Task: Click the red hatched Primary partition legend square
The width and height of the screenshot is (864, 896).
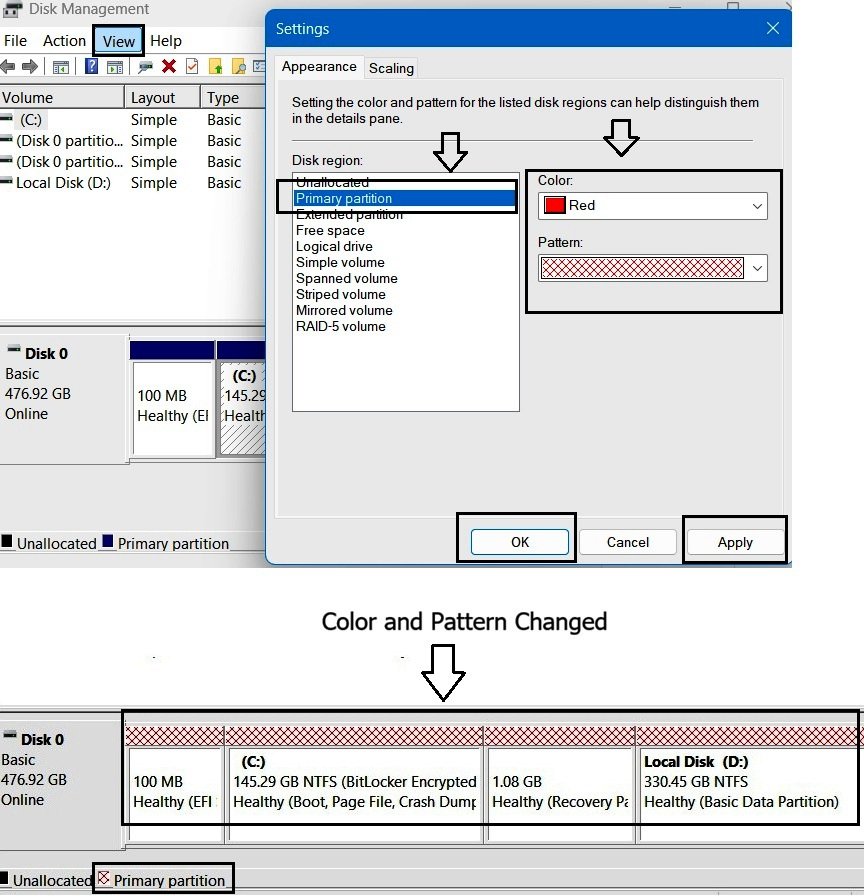Action: [103, 878]
